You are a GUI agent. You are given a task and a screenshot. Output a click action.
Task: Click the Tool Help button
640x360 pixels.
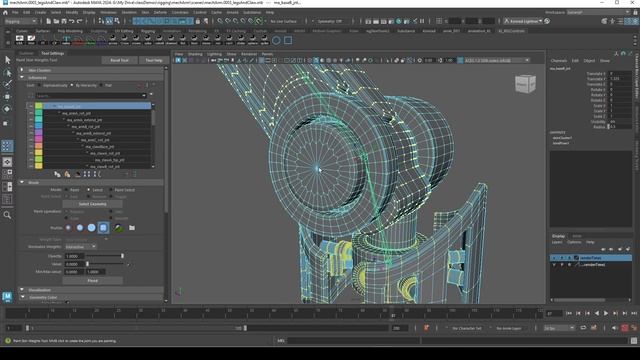154,60
